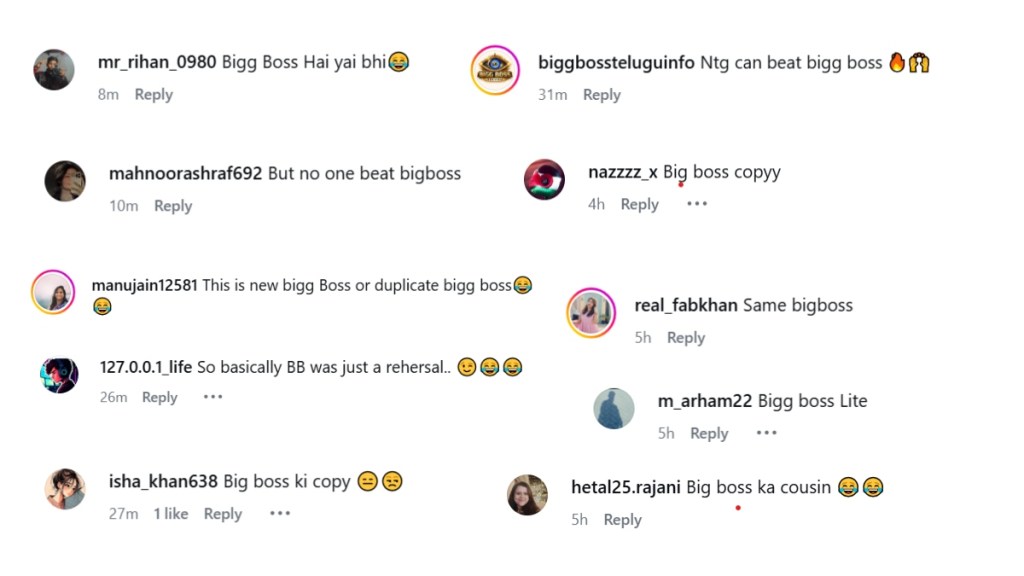Open more options on 127.0.0.1_life's comment
Screen dimensions: 1024x576
pos(213,397)
